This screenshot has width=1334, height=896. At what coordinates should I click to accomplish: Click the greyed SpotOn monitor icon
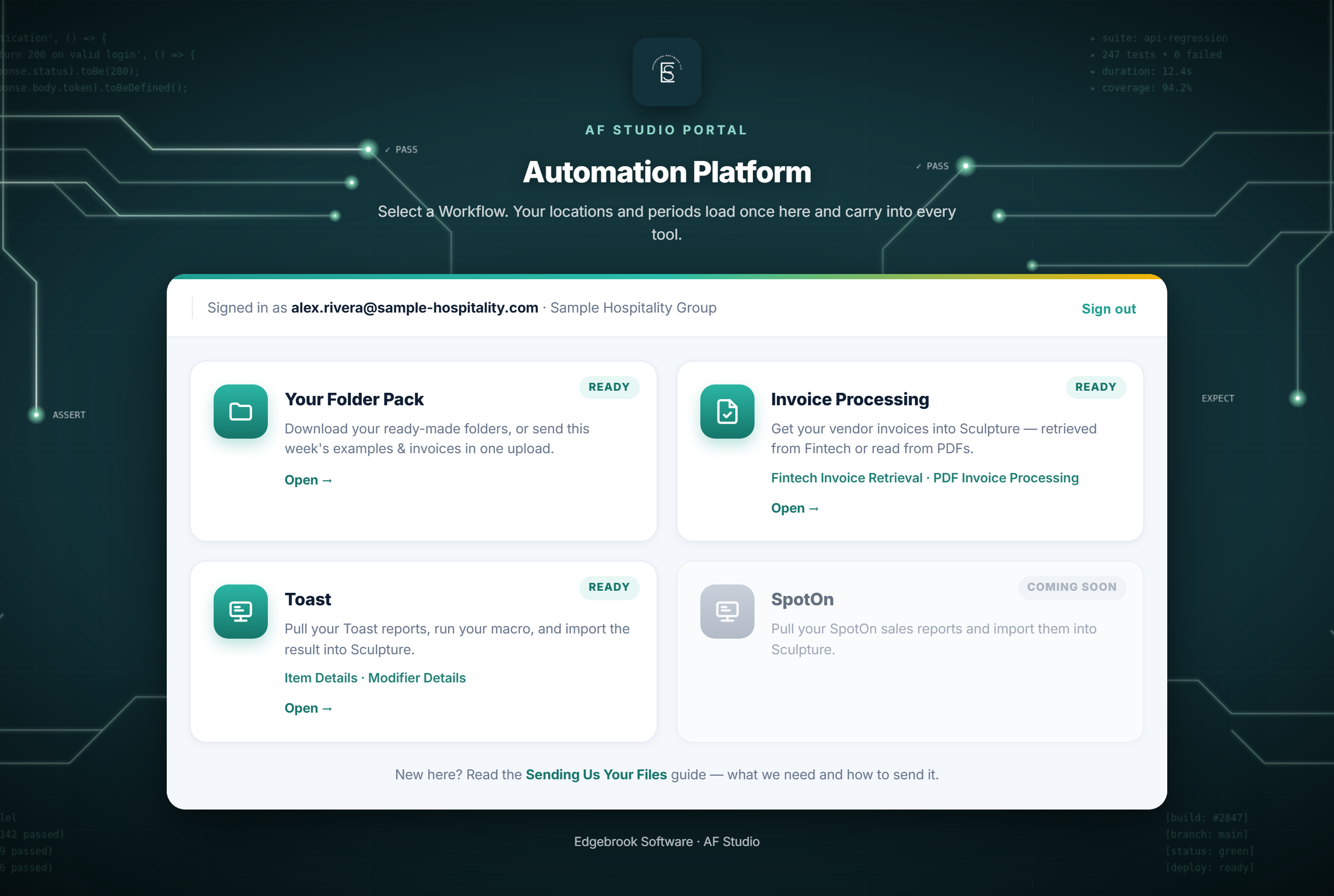[x=727, y=612]
